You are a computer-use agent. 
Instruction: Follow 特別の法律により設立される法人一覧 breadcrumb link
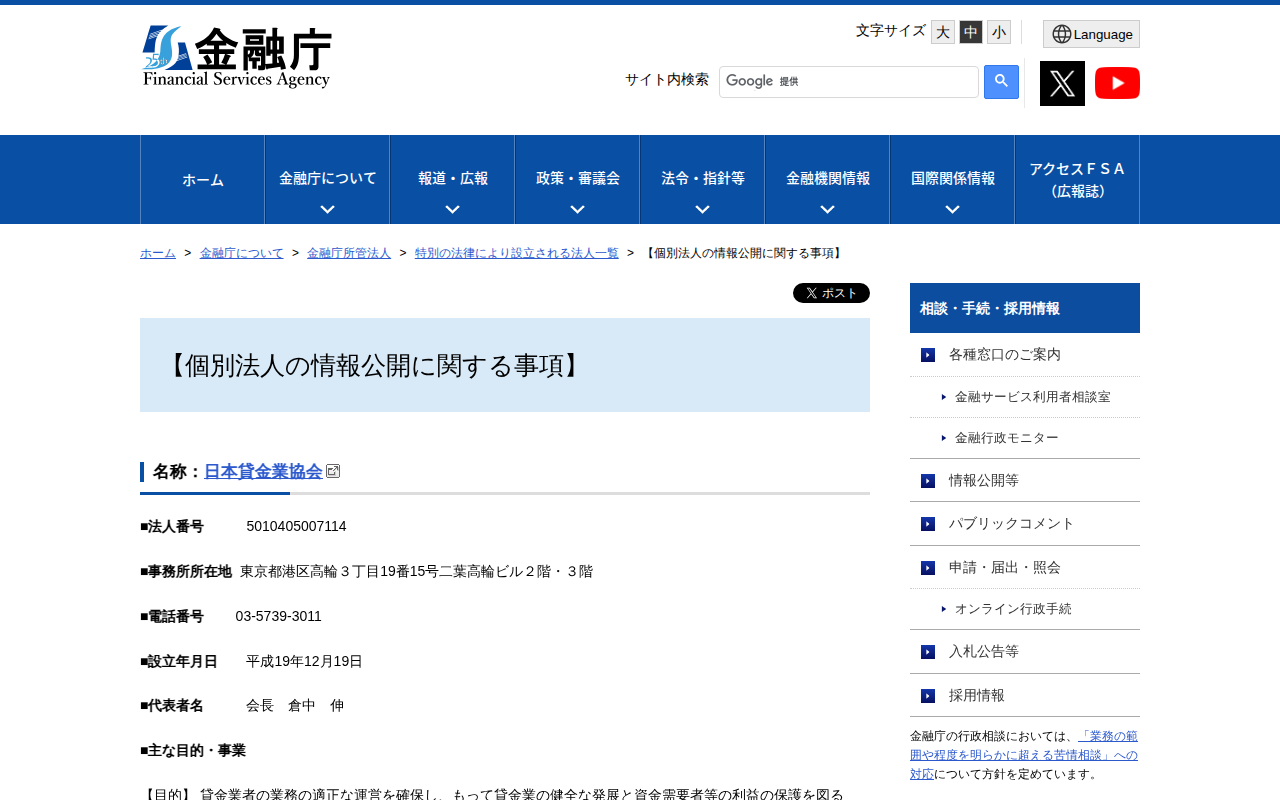pyautogui.click(x=517, y=253)
